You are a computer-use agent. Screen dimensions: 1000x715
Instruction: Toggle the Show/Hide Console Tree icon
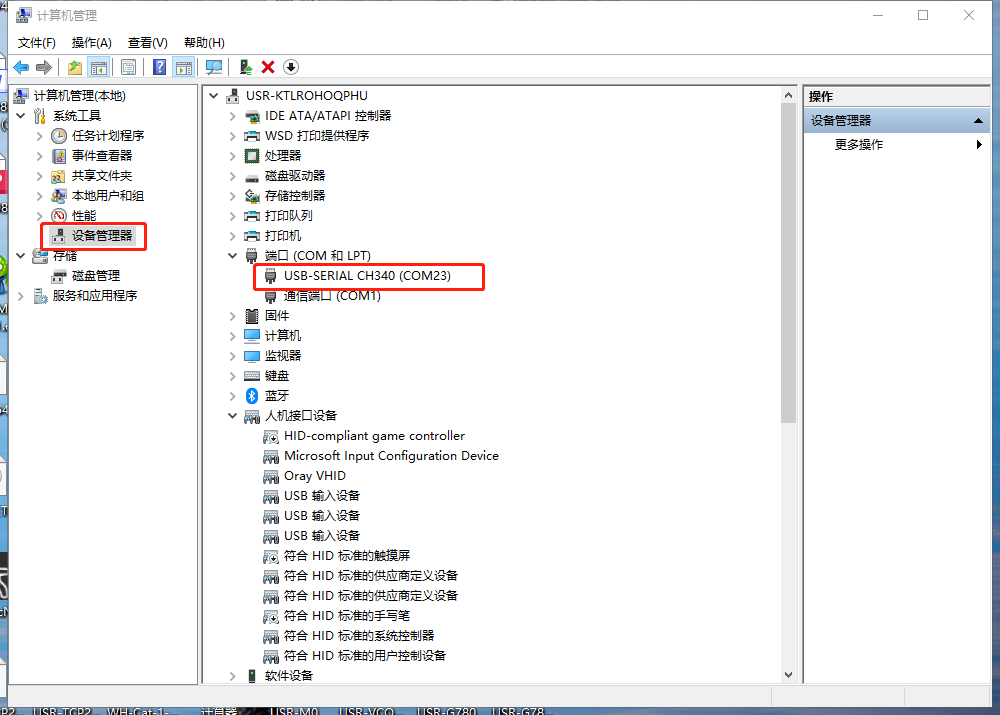click(99, 67)
